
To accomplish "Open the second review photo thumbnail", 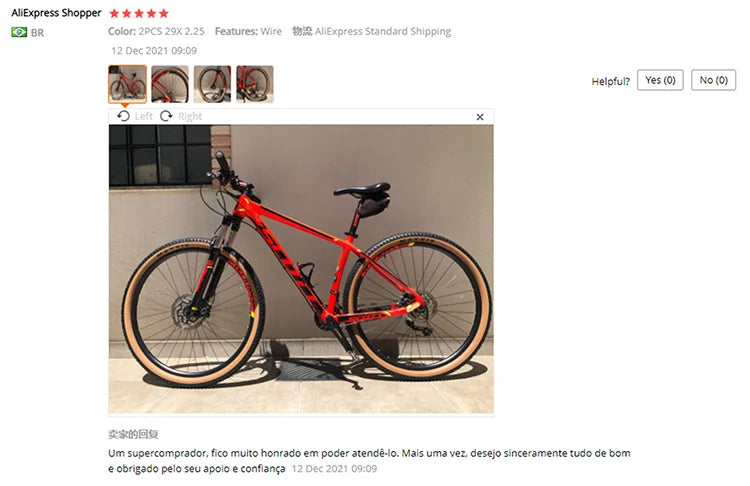I will tap(170, 84).
